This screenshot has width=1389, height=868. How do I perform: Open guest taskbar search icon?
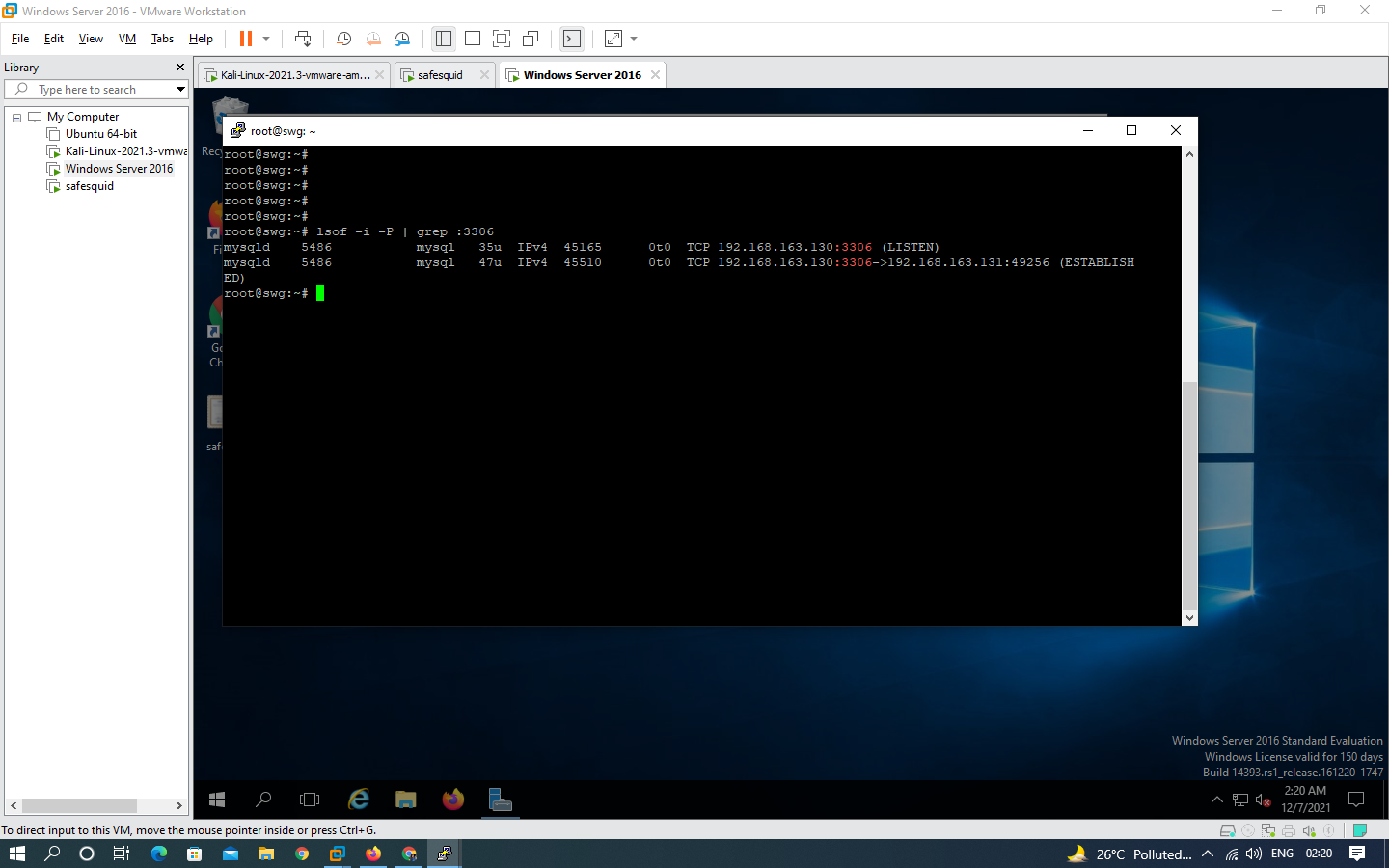[x=262, y=800]
